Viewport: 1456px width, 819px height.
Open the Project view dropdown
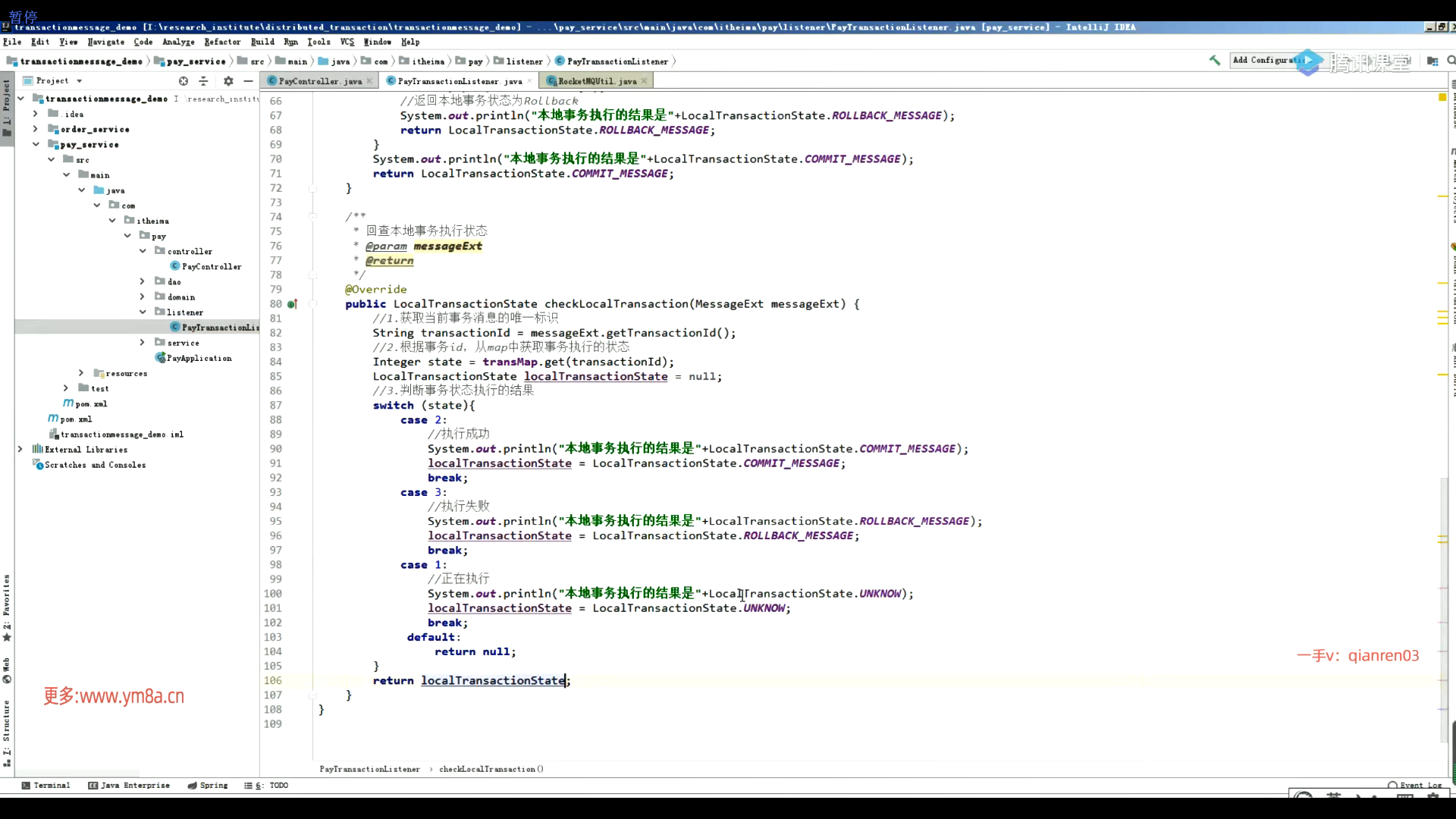click(x=79, y=81)
